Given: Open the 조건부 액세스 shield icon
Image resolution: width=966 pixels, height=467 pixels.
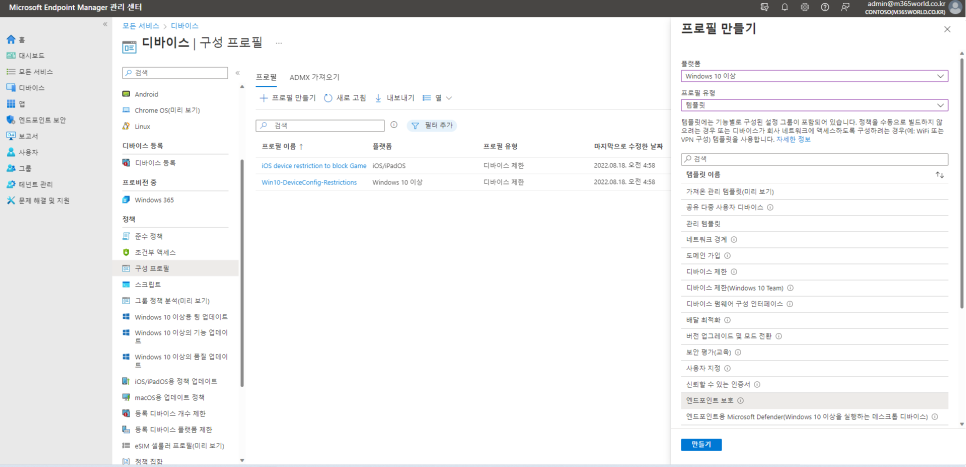Looking at the screenshot, I should coord(126,253).
